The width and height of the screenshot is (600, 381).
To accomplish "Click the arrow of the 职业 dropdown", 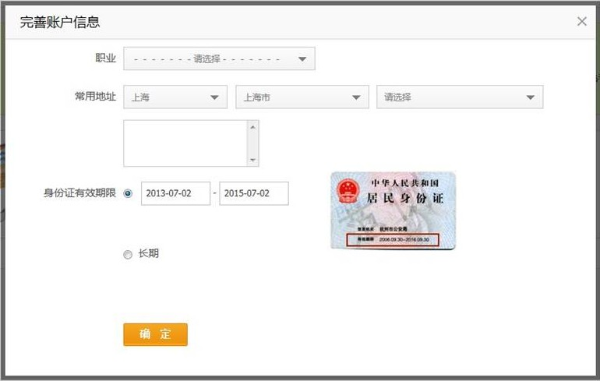I will pos(302,59).
